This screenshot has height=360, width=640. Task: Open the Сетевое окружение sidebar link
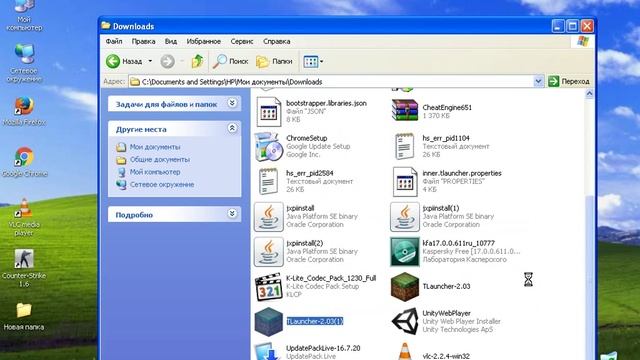click(162, 184)
